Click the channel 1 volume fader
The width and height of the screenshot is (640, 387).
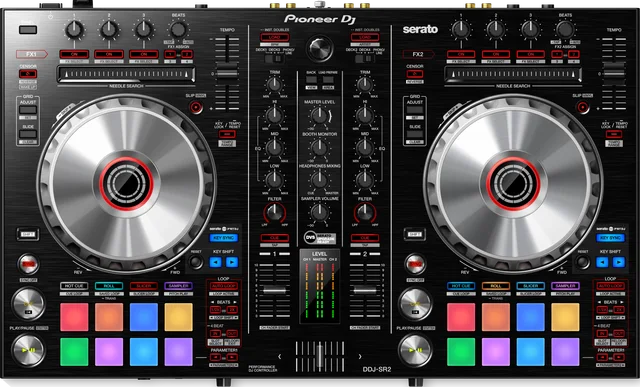[274, 290]
